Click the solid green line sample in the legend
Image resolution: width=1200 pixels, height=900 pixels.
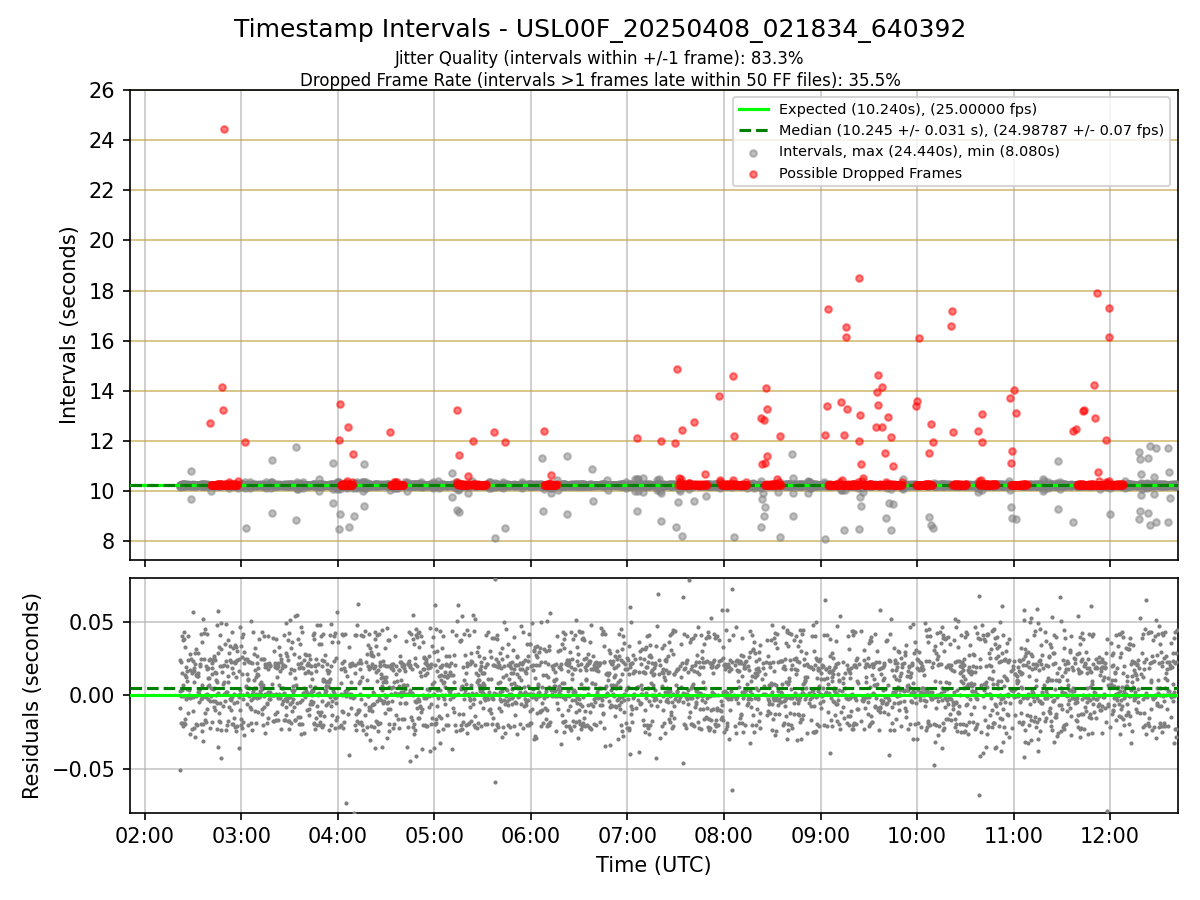[754, 109]
